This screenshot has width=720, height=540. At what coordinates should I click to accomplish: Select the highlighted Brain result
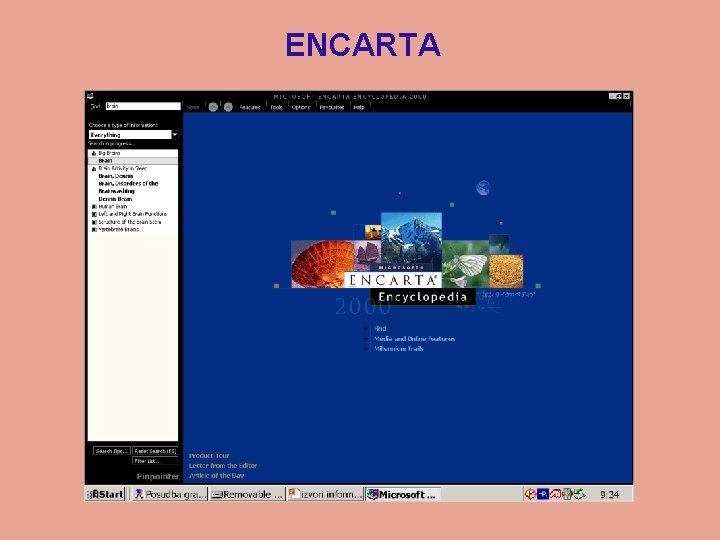coord(133,161)
